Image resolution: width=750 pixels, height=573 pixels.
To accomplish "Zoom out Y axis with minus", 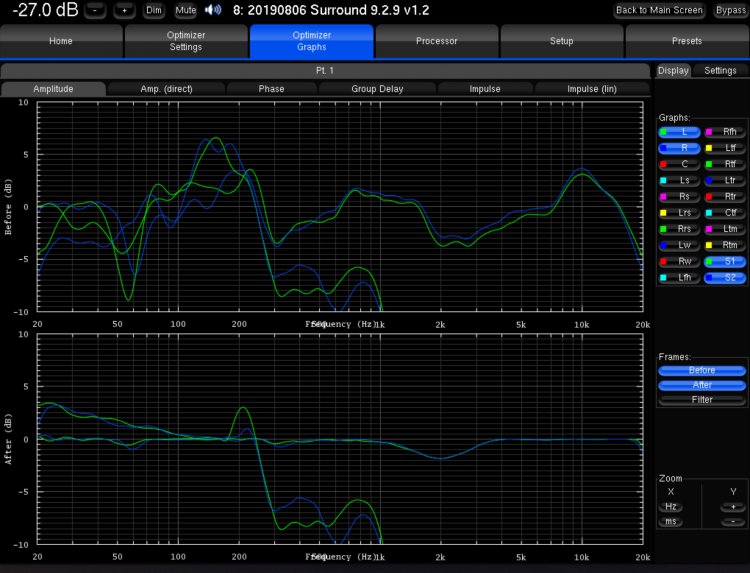I will click(733, 522).
